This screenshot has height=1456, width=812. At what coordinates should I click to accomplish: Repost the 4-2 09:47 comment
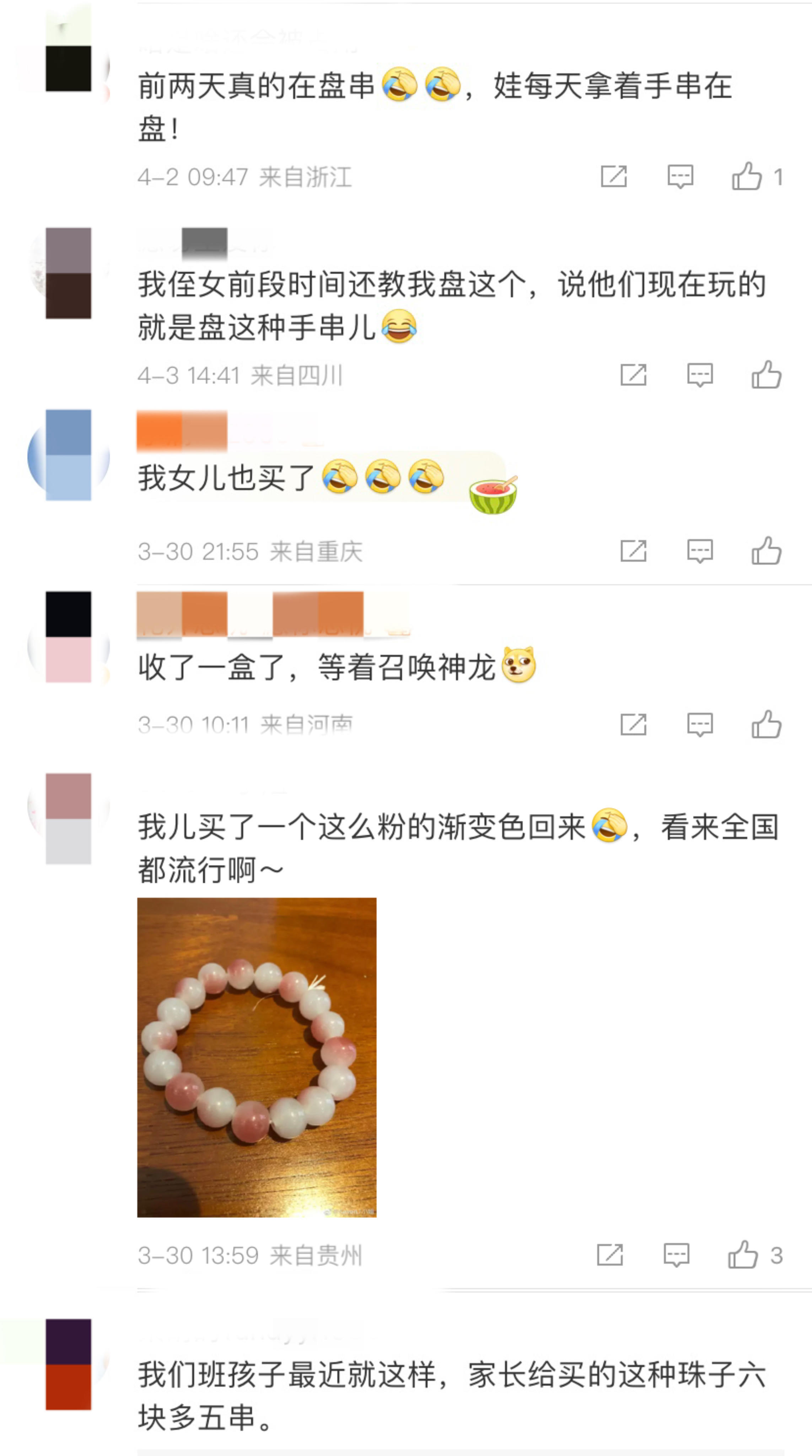click(614, 176)
